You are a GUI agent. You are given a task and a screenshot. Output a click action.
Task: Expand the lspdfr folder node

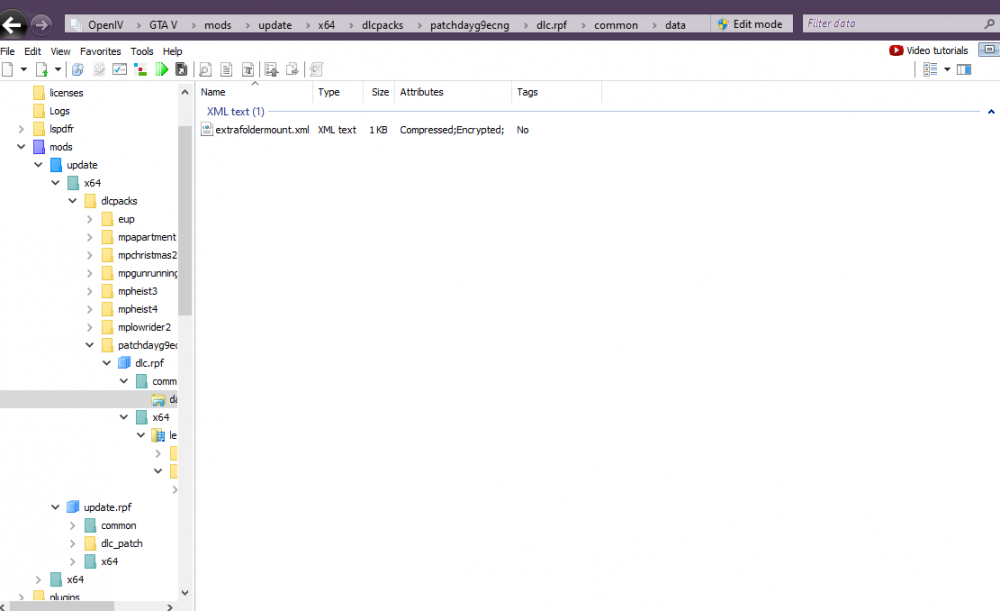[x=21, y=129]
